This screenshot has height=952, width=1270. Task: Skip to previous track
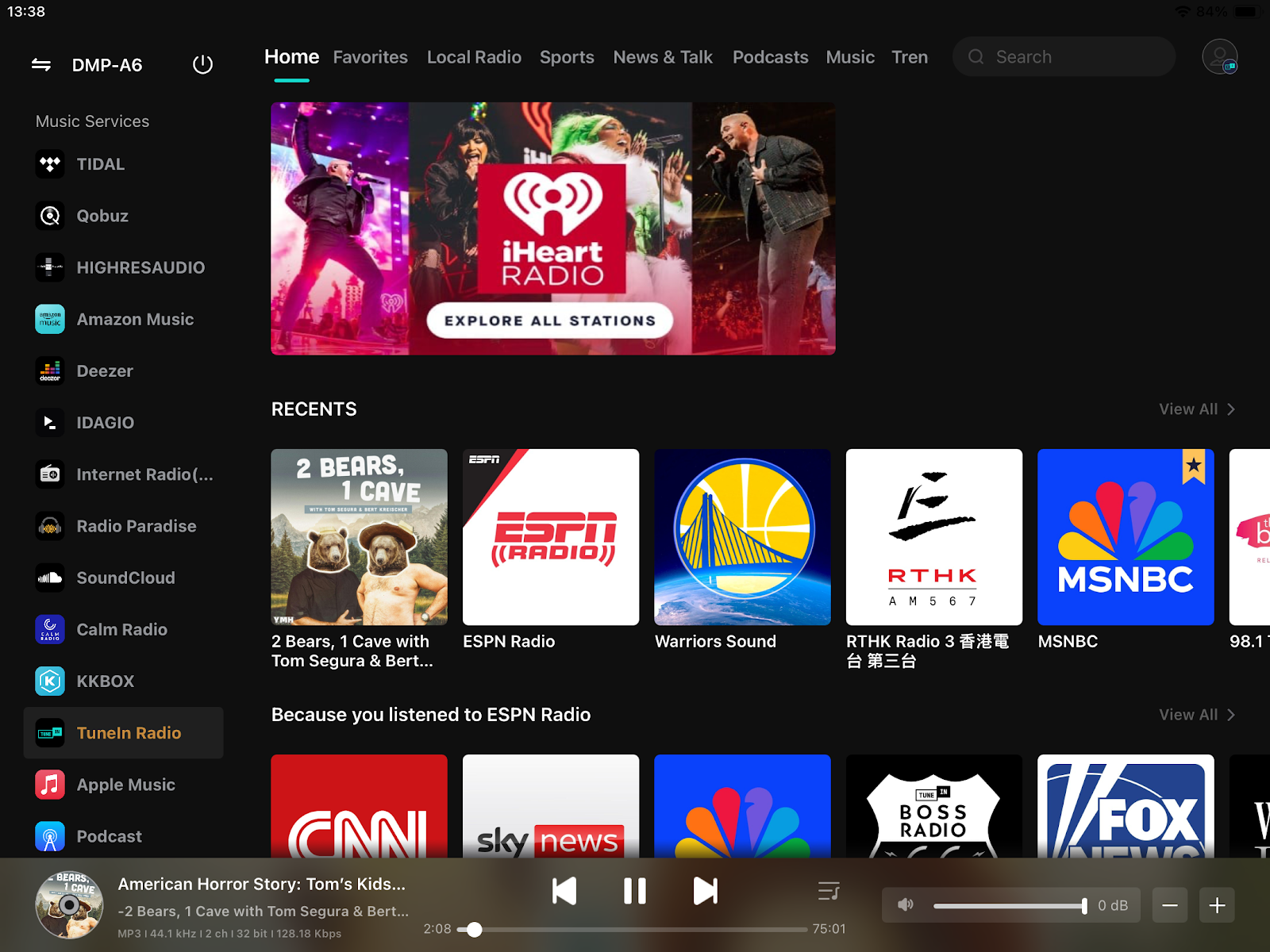564,891
